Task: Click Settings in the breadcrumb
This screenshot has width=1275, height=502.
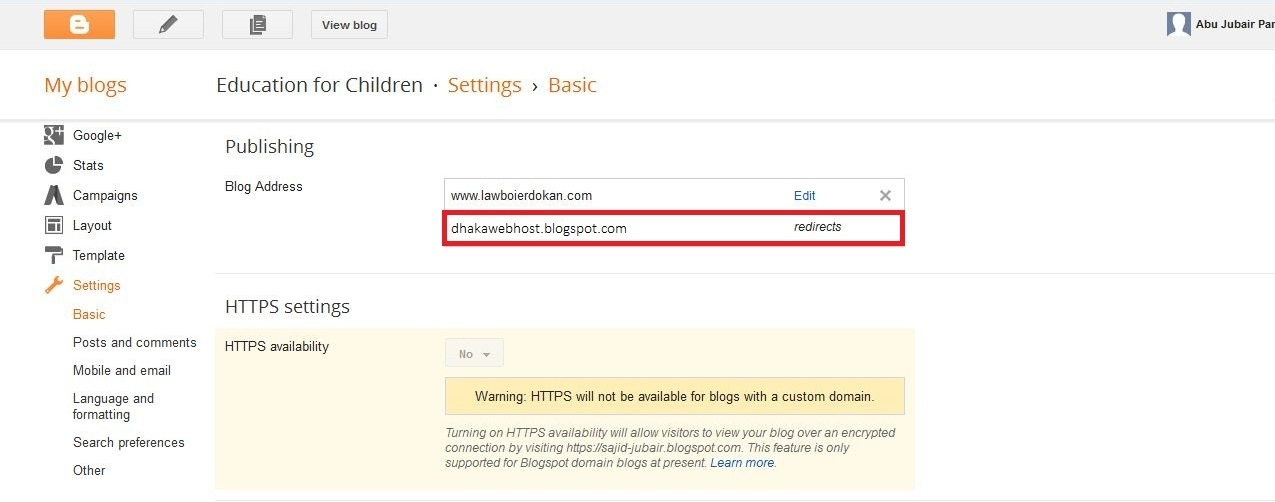Action: coord(485,85)
